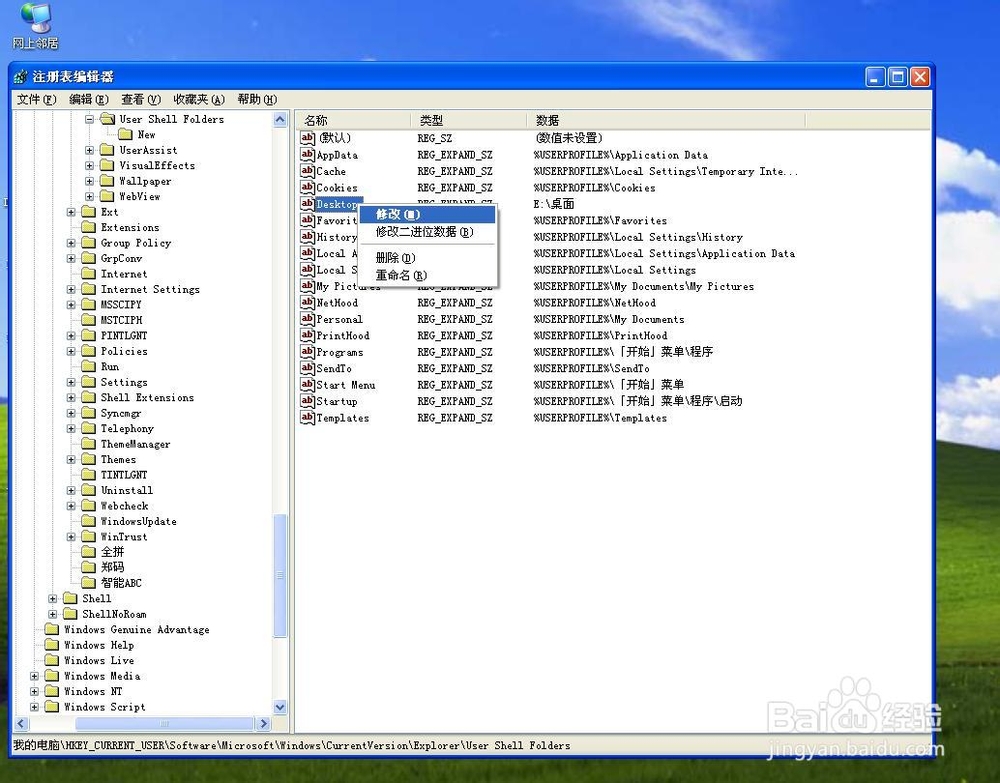Click the tree pane horizontal scrollbar thumb

tap(165, 723)
